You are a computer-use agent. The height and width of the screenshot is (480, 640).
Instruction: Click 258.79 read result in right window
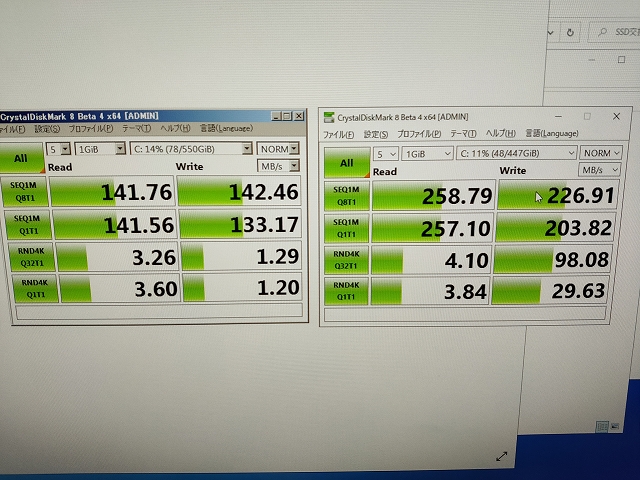[433, 196]
